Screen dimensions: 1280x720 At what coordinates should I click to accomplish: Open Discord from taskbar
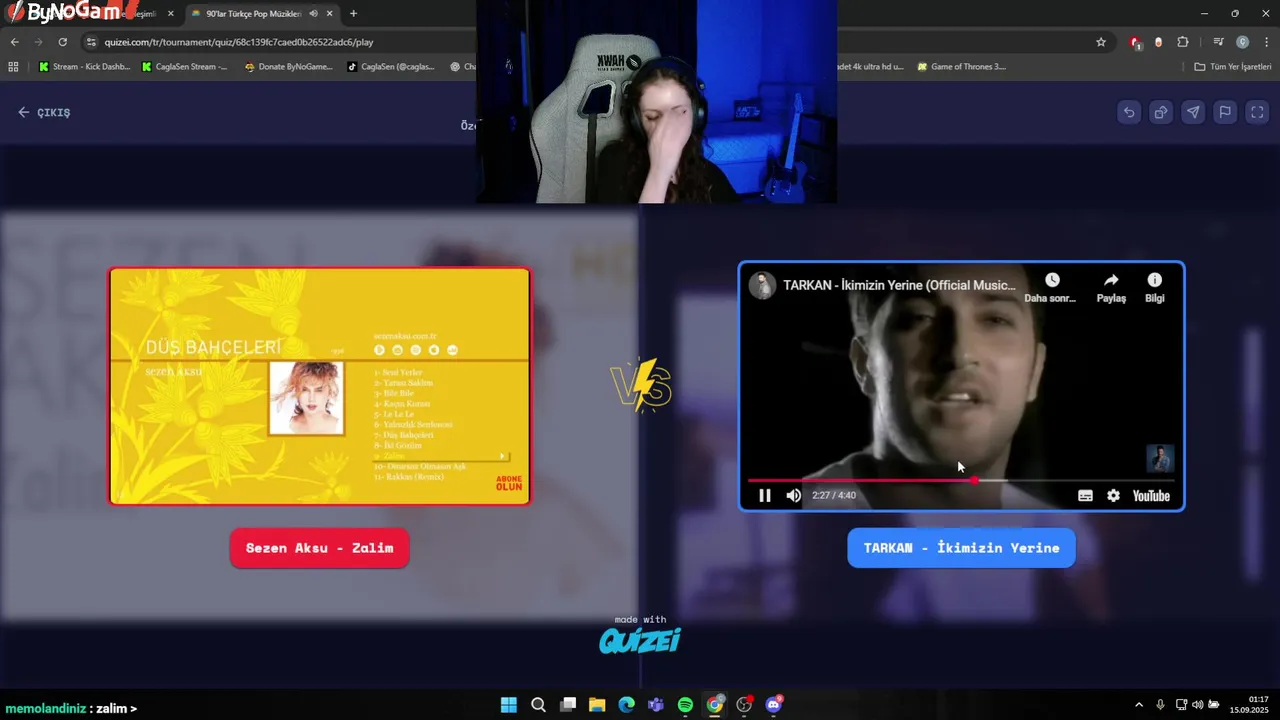[773, 705]
